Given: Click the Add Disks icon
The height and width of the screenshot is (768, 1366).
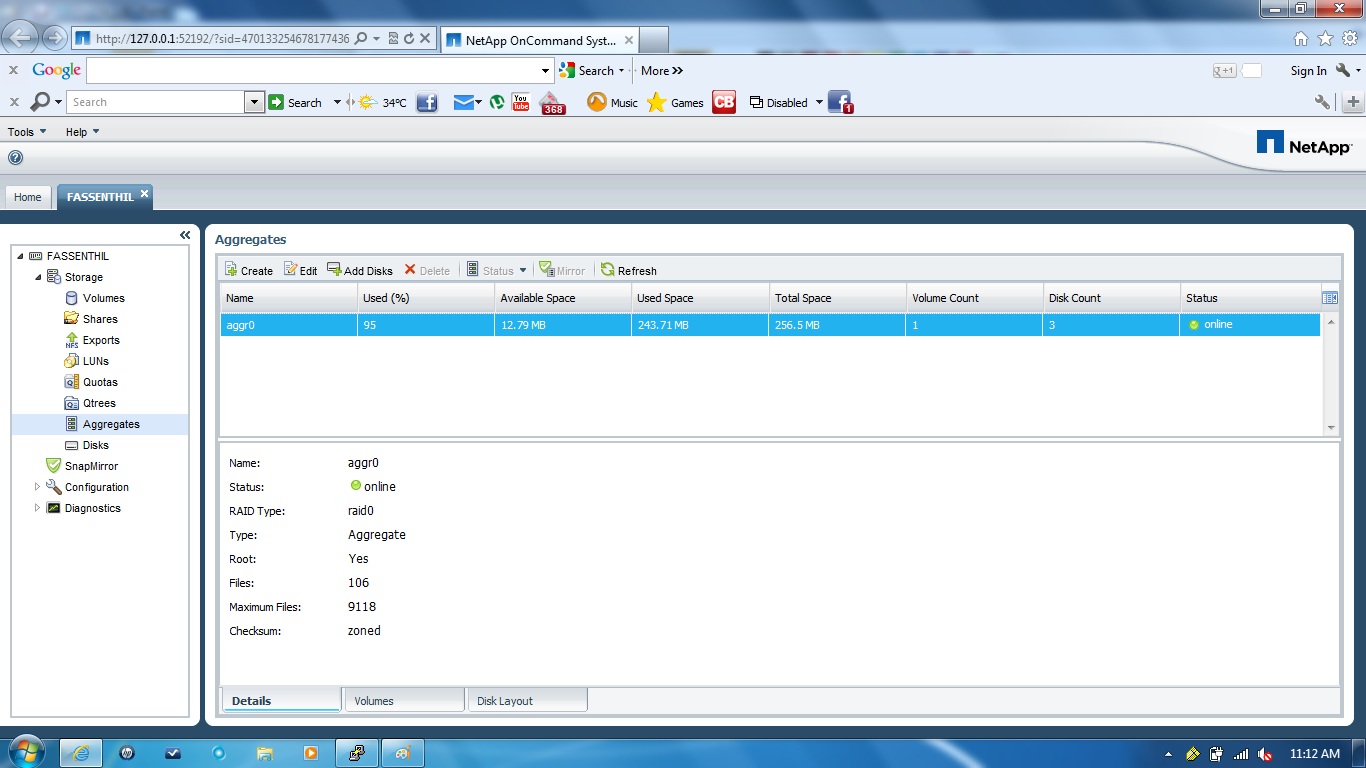Looking at the screenshot, I should 360,270.
